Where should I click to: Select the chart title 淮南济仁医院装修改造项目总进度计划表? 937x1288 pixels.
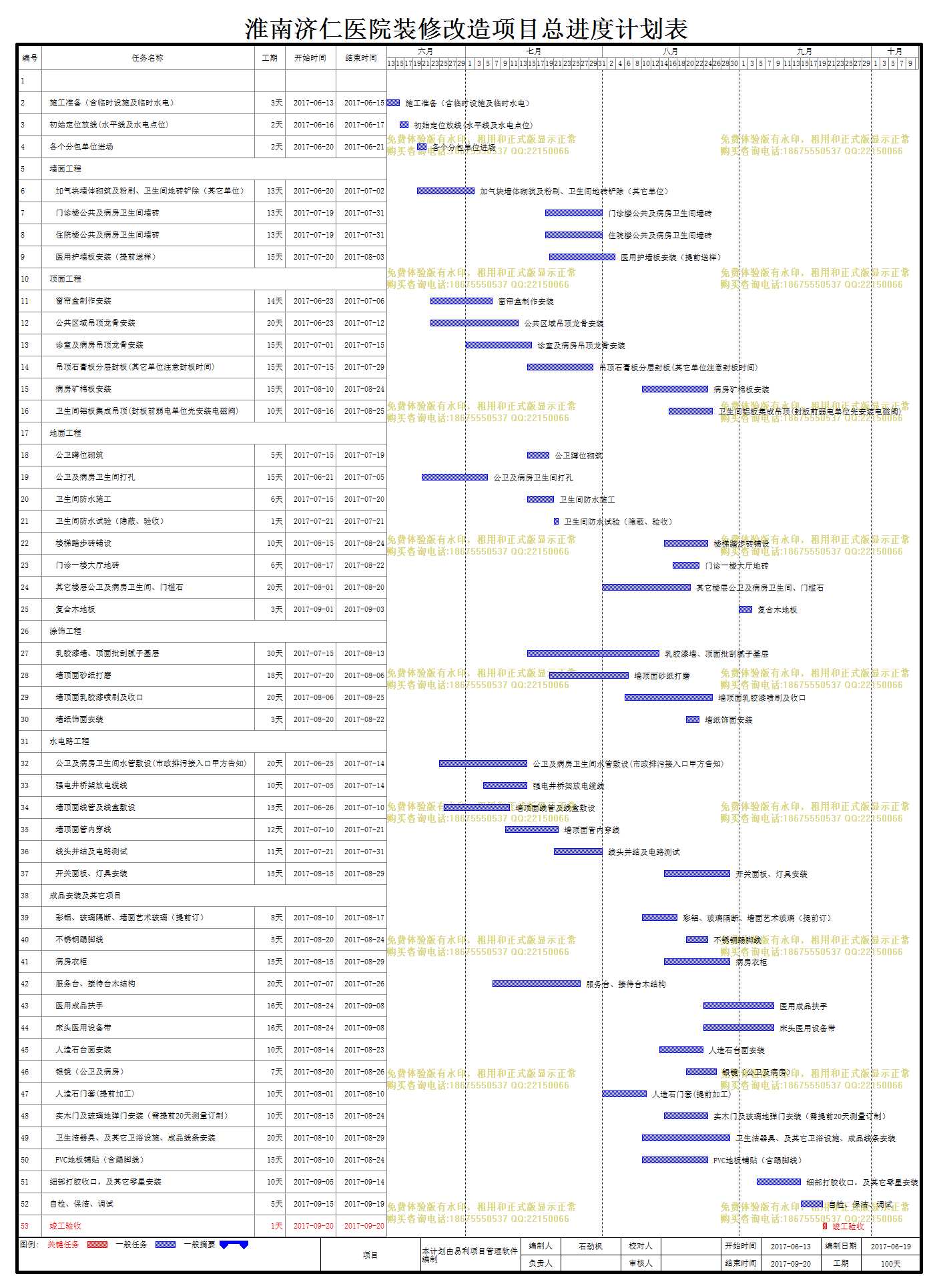(x=466, y=29)
